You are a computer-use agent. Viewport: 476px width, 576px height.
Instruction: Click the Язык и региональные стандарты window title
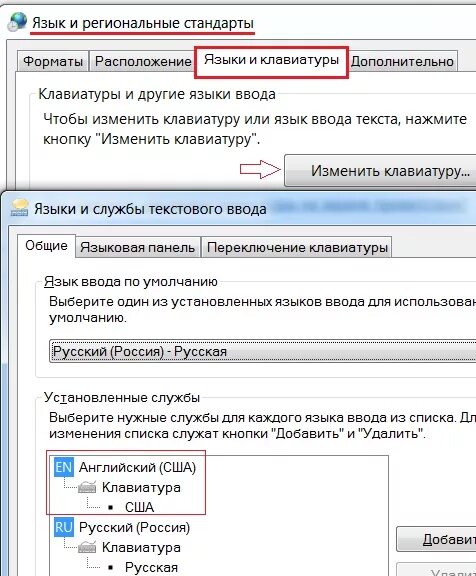[x=143, y=23]
